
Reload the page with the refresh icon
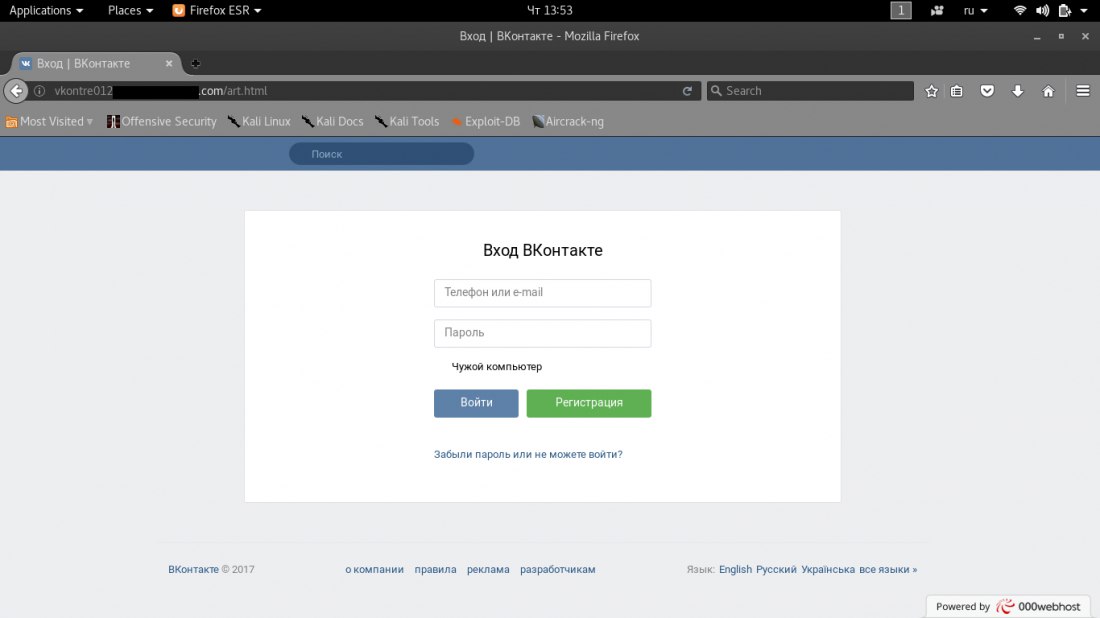tap(688, 90)
